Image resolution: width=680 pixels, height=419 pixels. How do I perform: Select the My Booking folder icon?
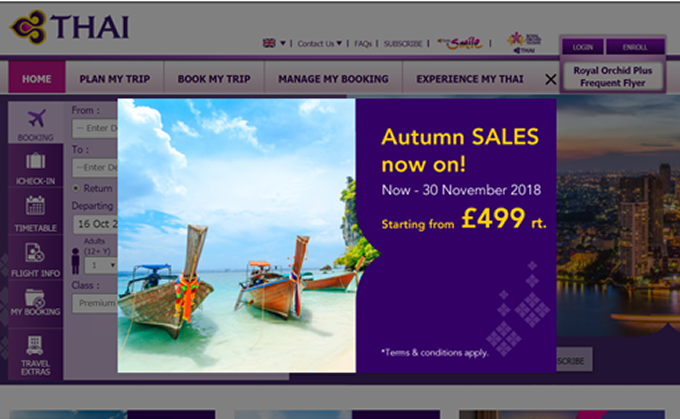pos(36,303)
